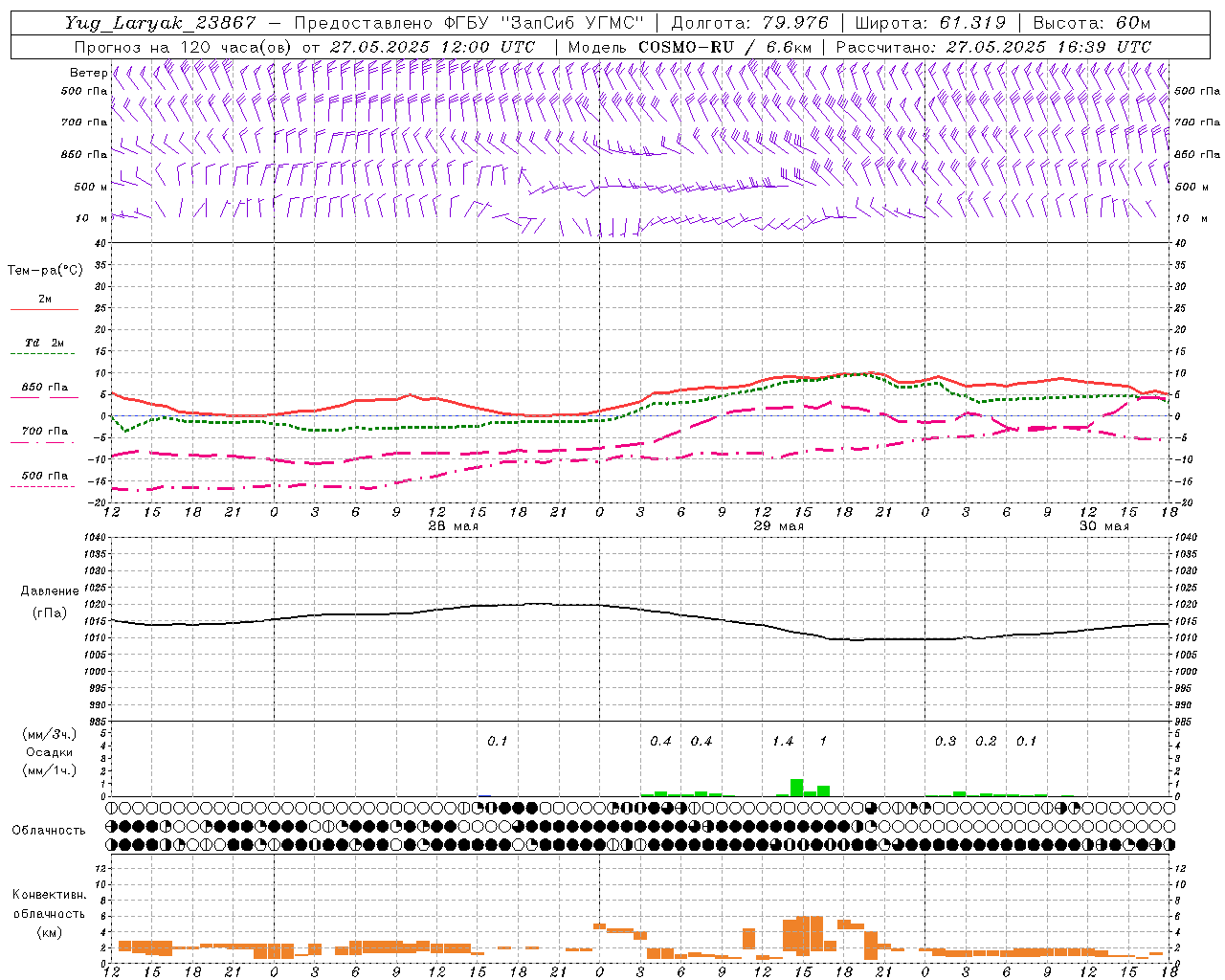Click the 30 мая date label
Screen dimensions: 1225x980
click(x=1104, y=526)
